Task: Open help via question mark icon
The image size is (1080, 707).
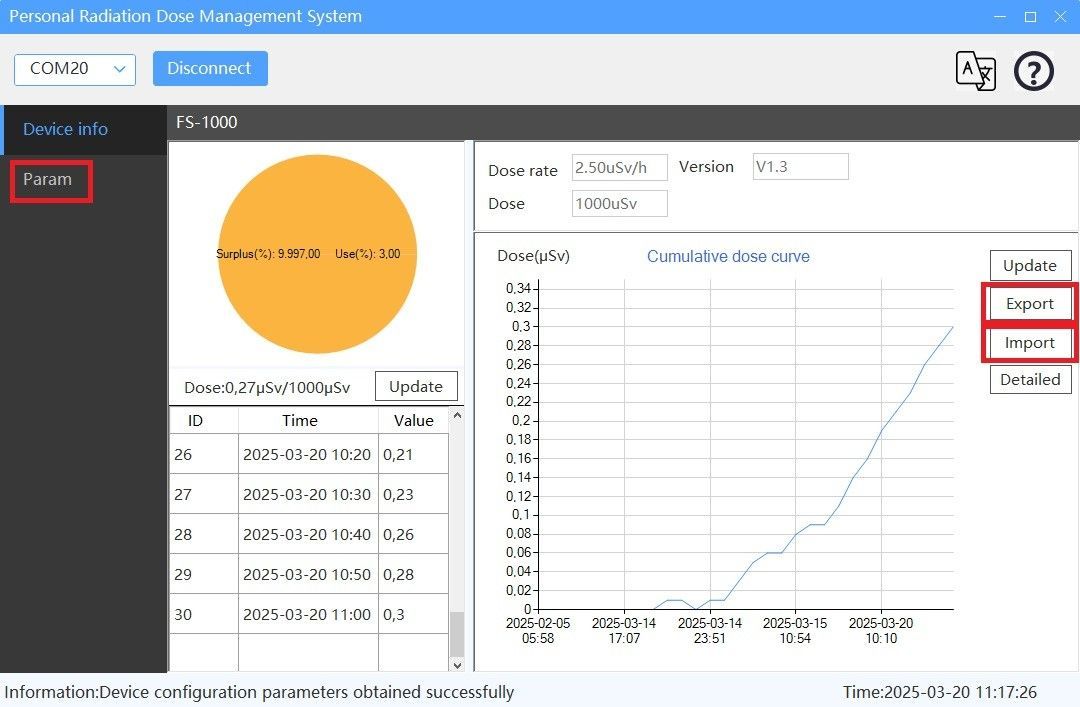Action: click(1034, 71)
